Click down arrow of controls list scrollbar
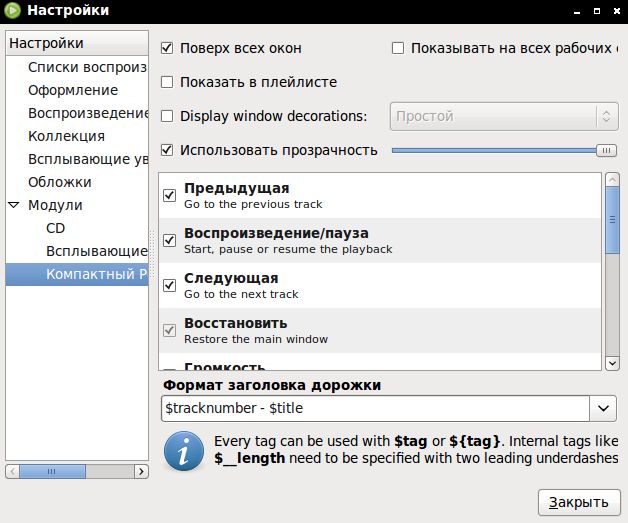Screen dimensions: 628x523 [612, 363]
